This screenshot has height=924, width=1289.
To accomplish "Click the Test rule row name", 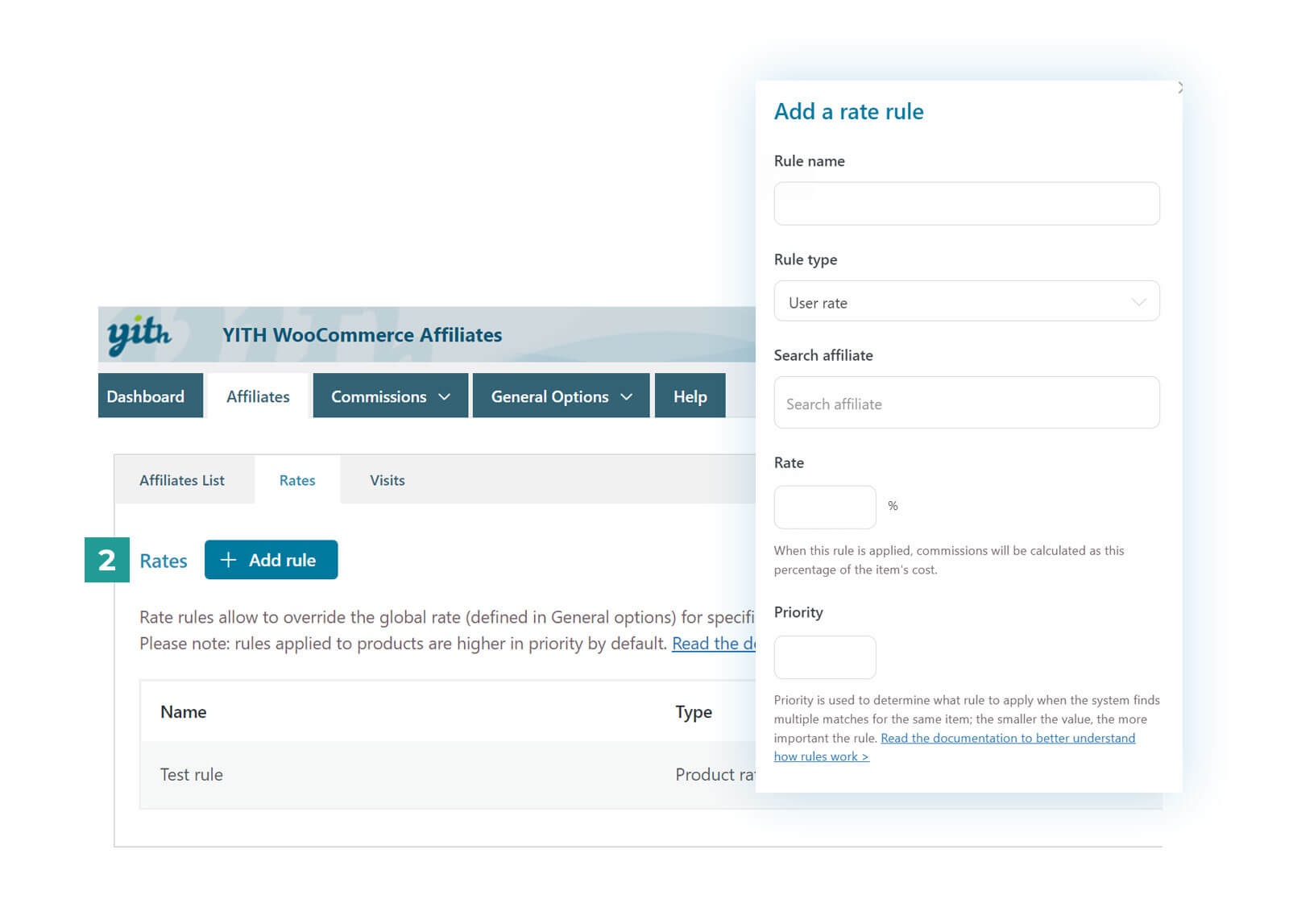I will tap(192, 775).
